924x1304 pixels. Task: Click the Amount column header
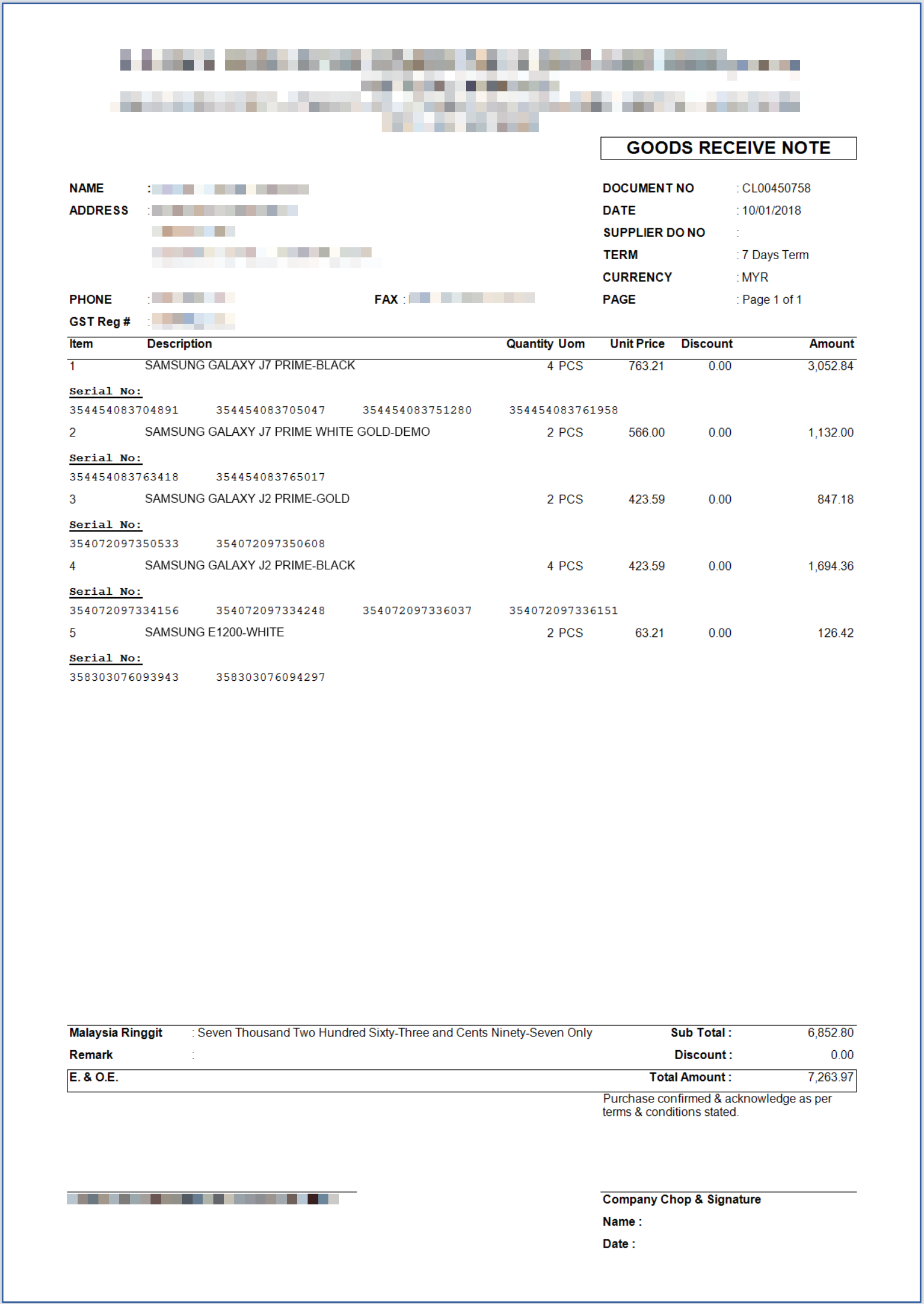pos(832,344)
